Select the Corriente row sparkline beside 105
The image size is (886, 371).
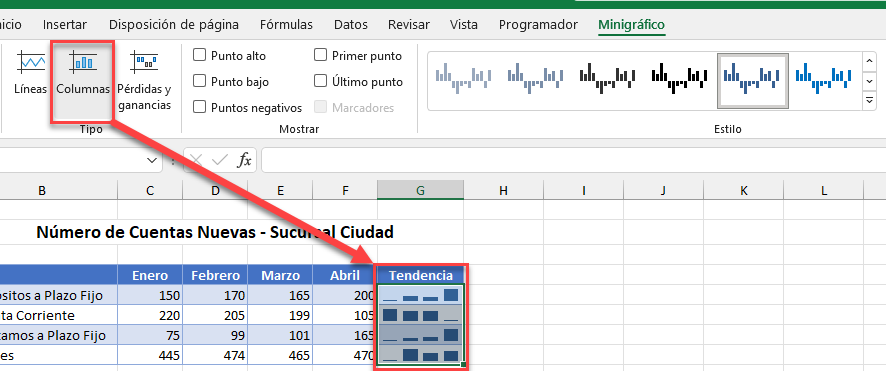(x=420, y=315)
